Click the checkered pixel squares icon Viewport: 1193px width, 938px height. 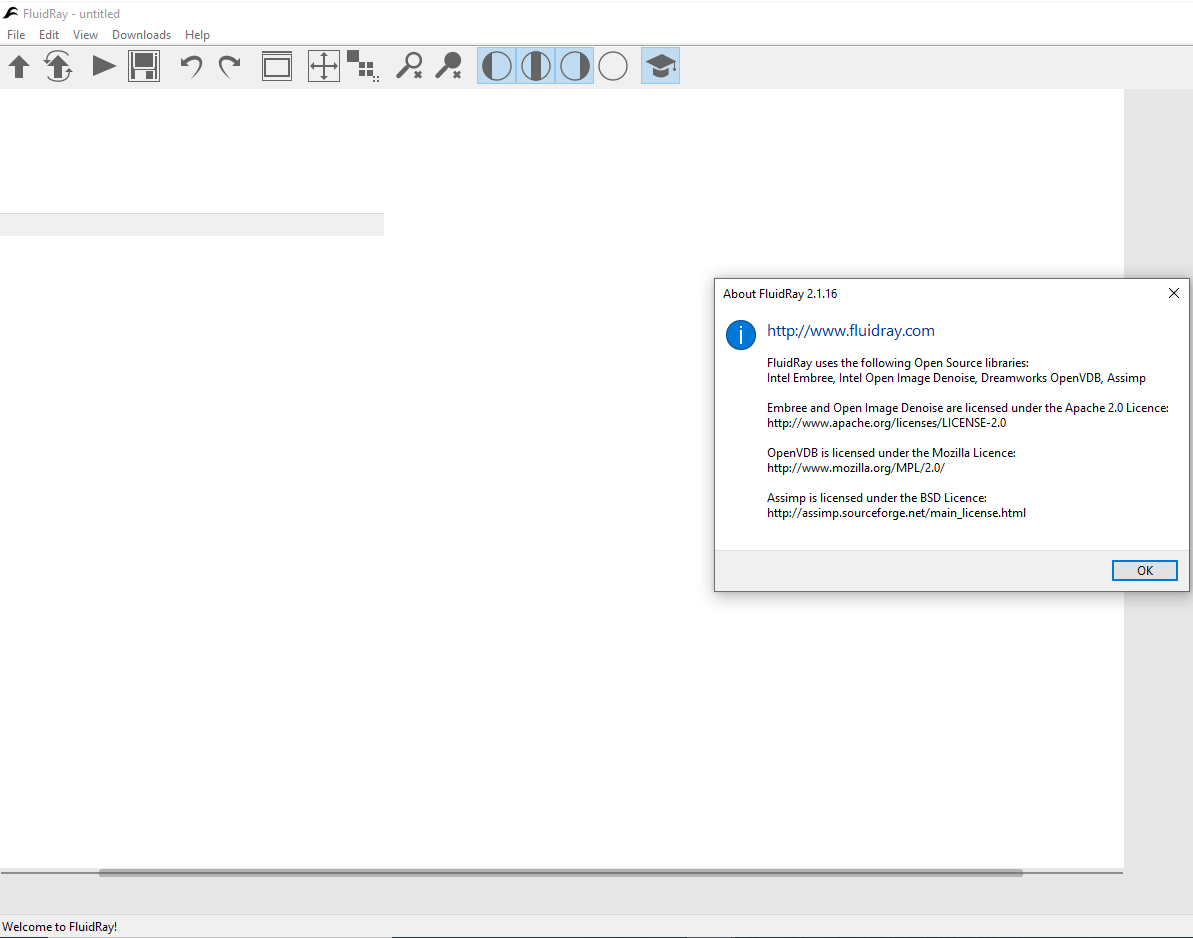coord(362,66)
